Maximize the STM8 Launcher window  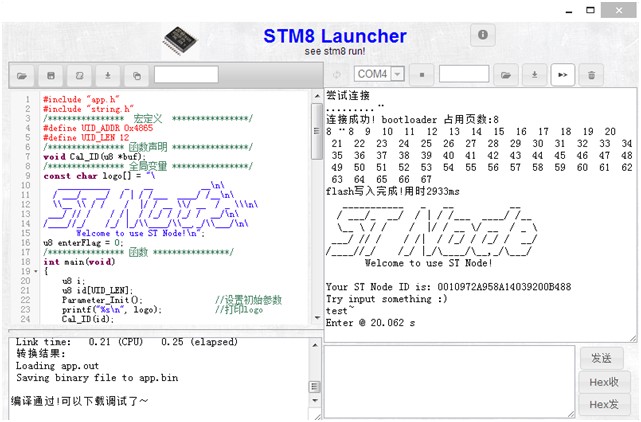tap(590, 10)
